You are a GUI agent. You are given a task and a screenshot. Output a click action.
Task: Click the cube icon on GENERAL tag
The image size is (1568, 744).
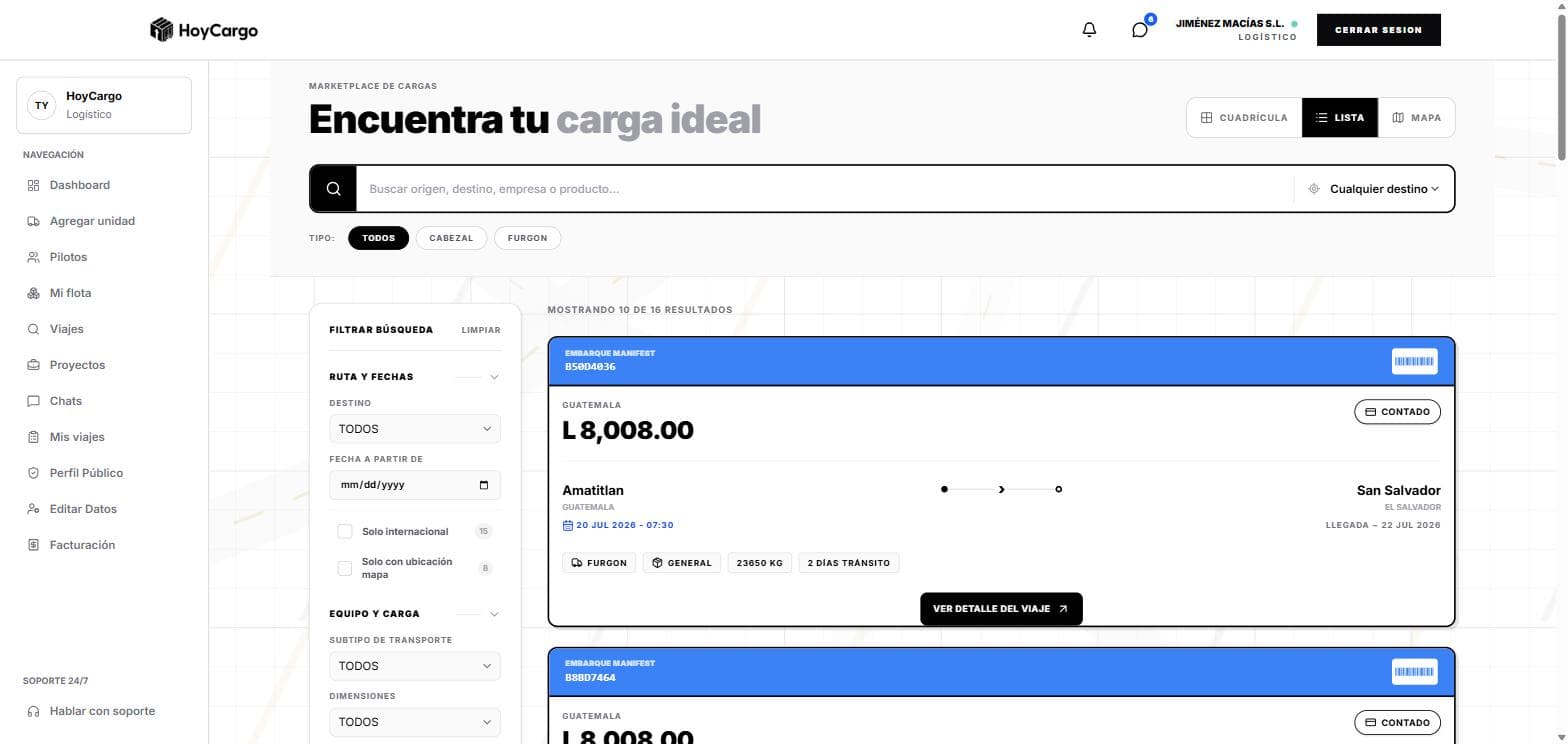657,563
